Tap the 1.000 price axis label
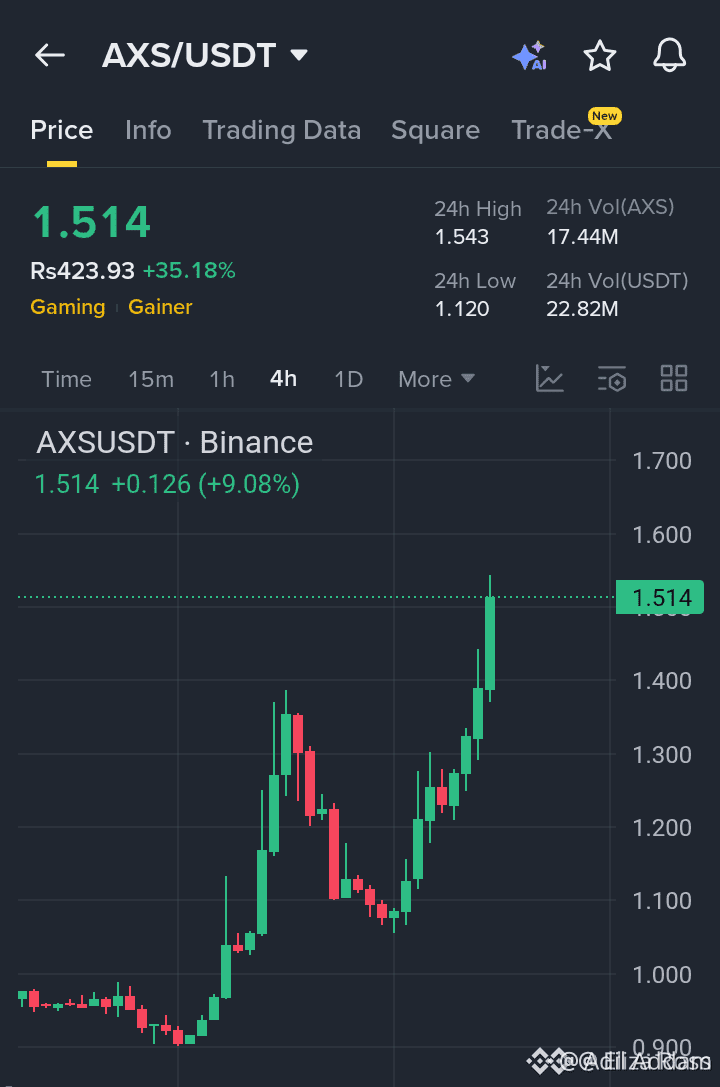Screen dimensions: 720x1087 [662, 975]
